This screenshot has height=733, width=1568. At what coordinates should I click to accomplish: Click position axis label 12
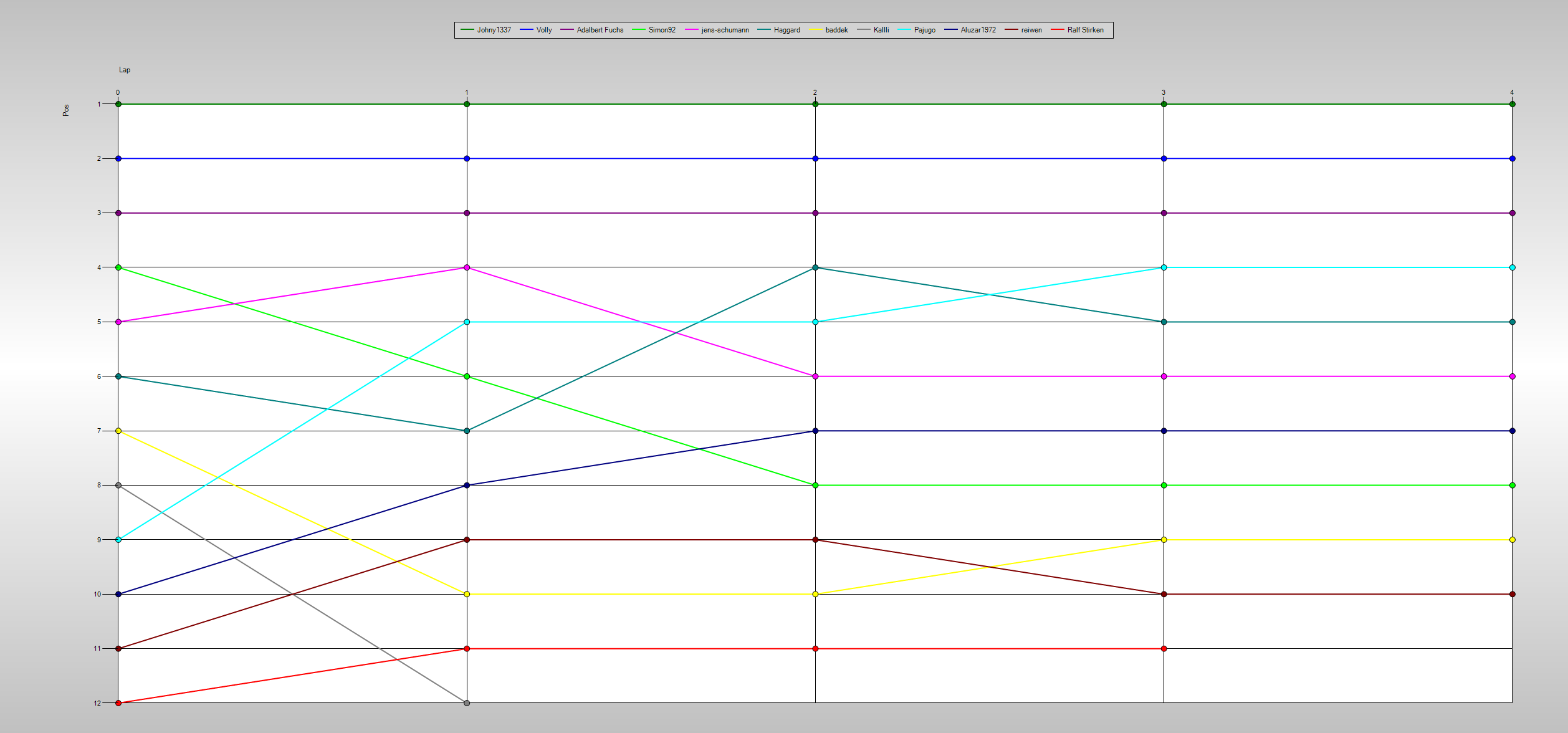coord(97,703)
